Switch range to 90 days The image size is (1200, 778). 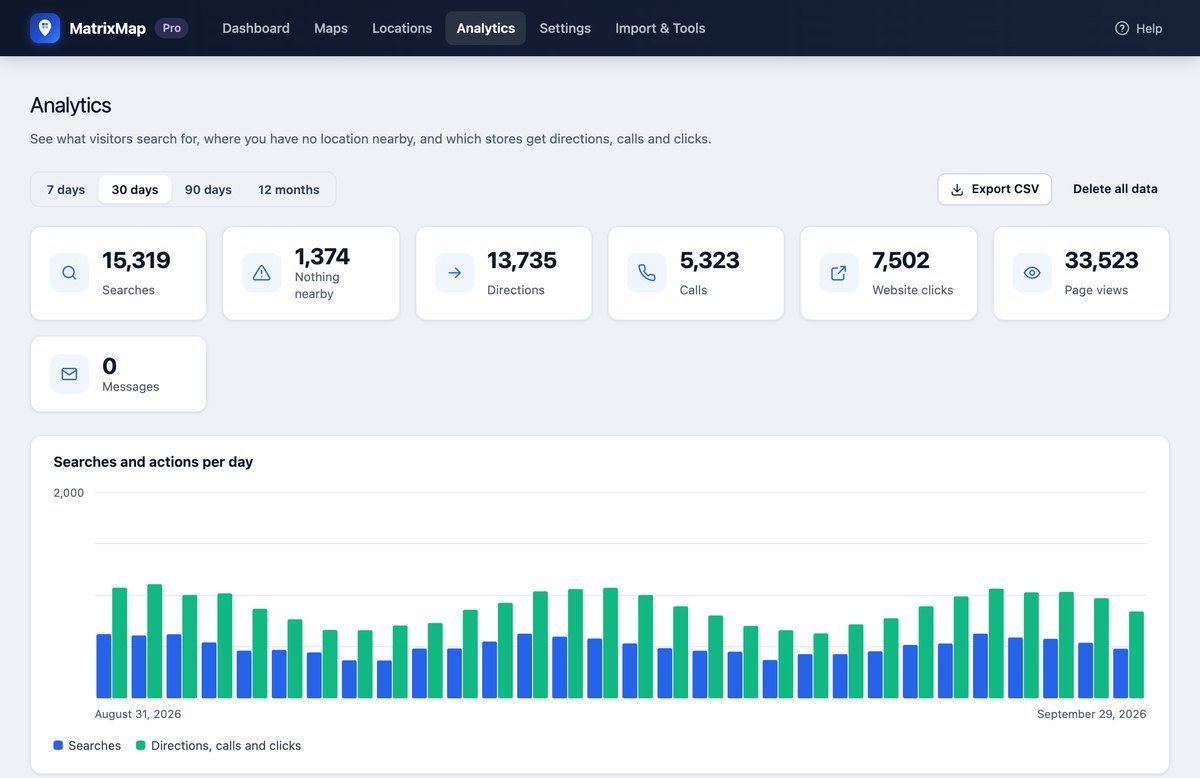[208, 190]
